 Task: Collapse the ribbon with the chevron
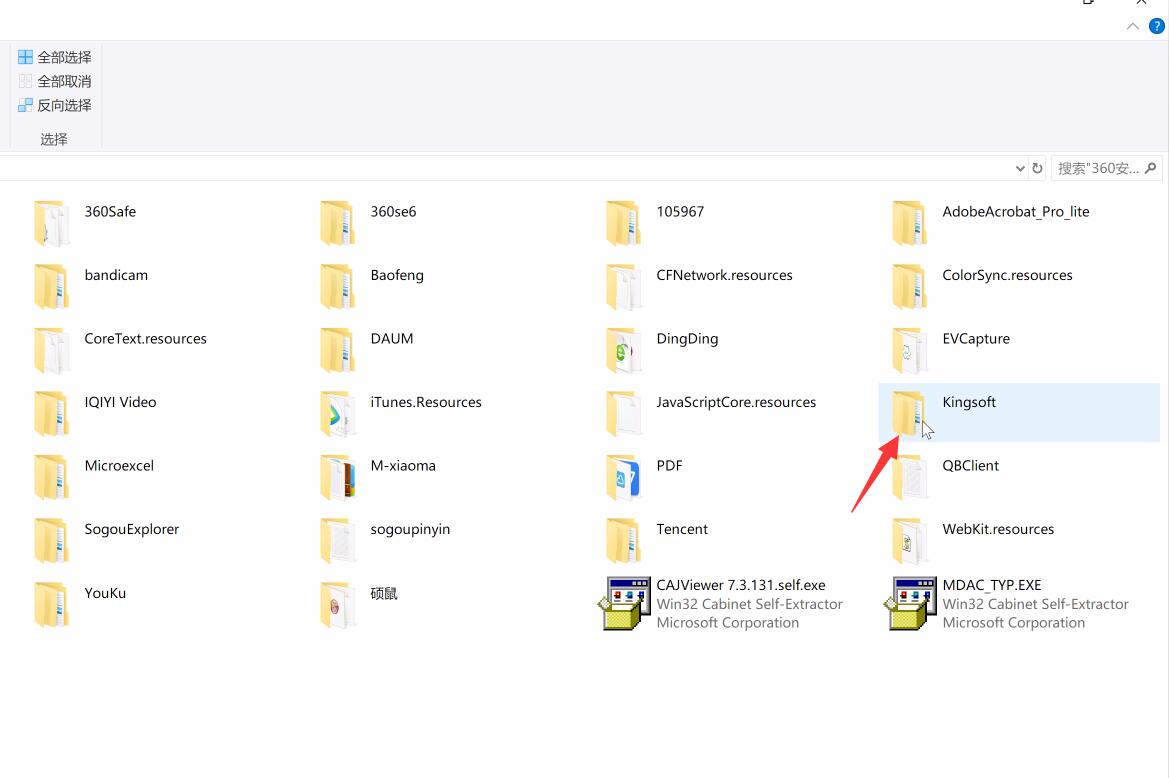1132,26
